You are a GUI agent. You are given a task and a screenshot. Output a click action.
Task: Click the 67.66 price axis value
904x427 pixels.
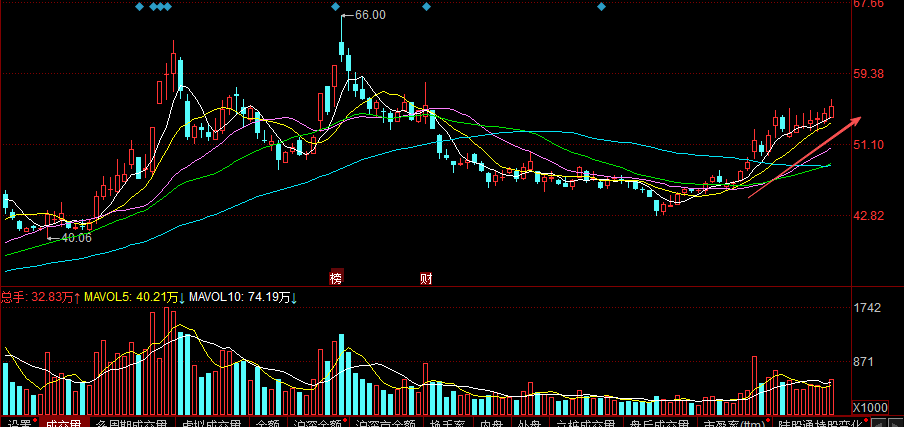pos(868,4)
